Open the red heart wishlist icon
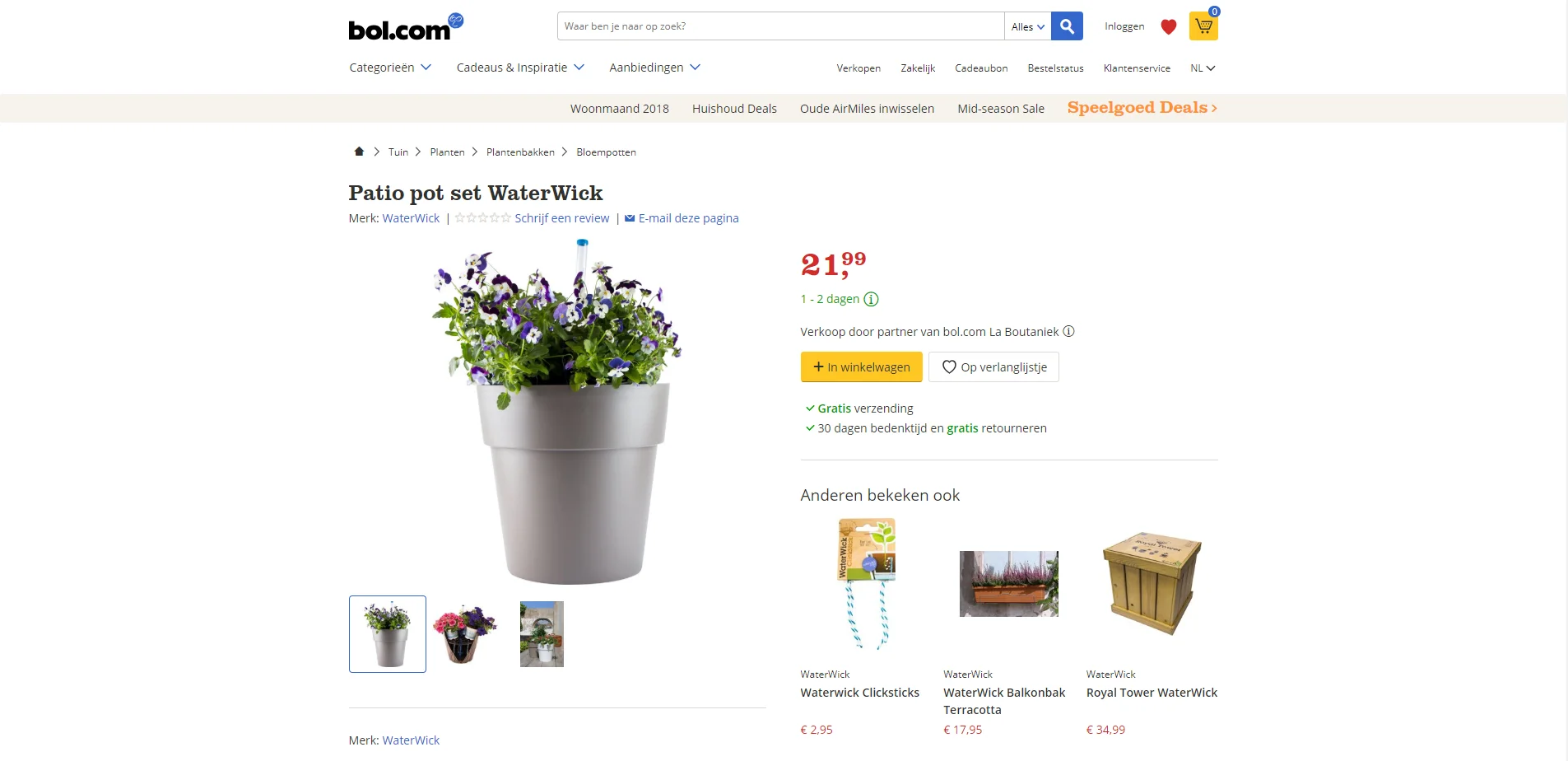 click(1168, 26)
